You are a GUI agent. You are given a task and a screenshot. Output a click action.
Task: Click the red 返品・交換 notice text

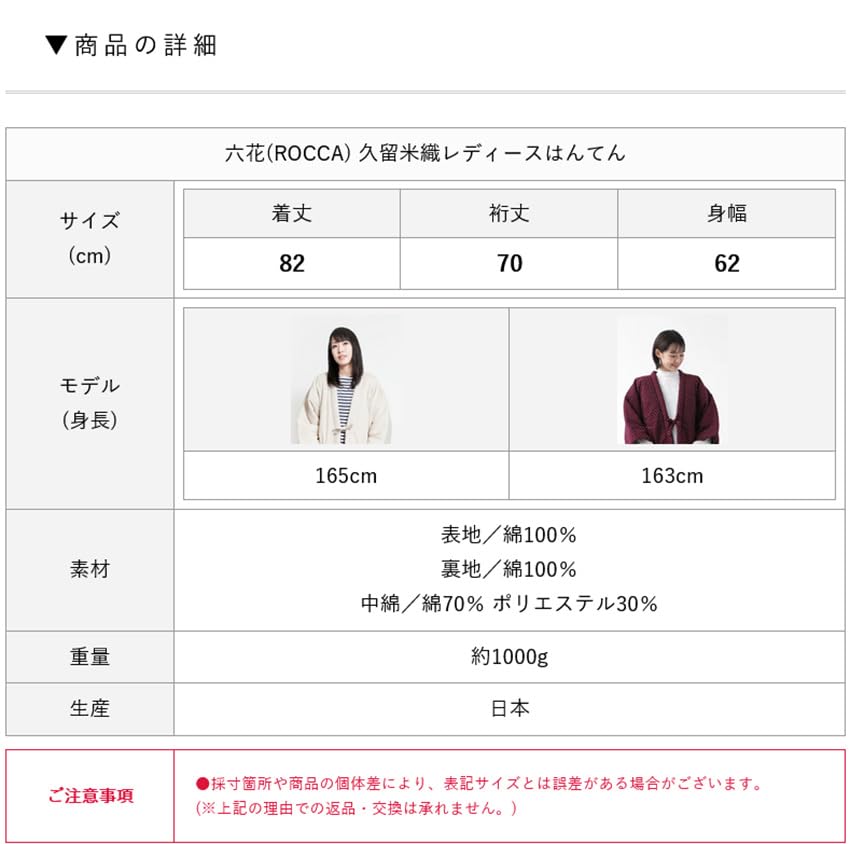[356, 808]
